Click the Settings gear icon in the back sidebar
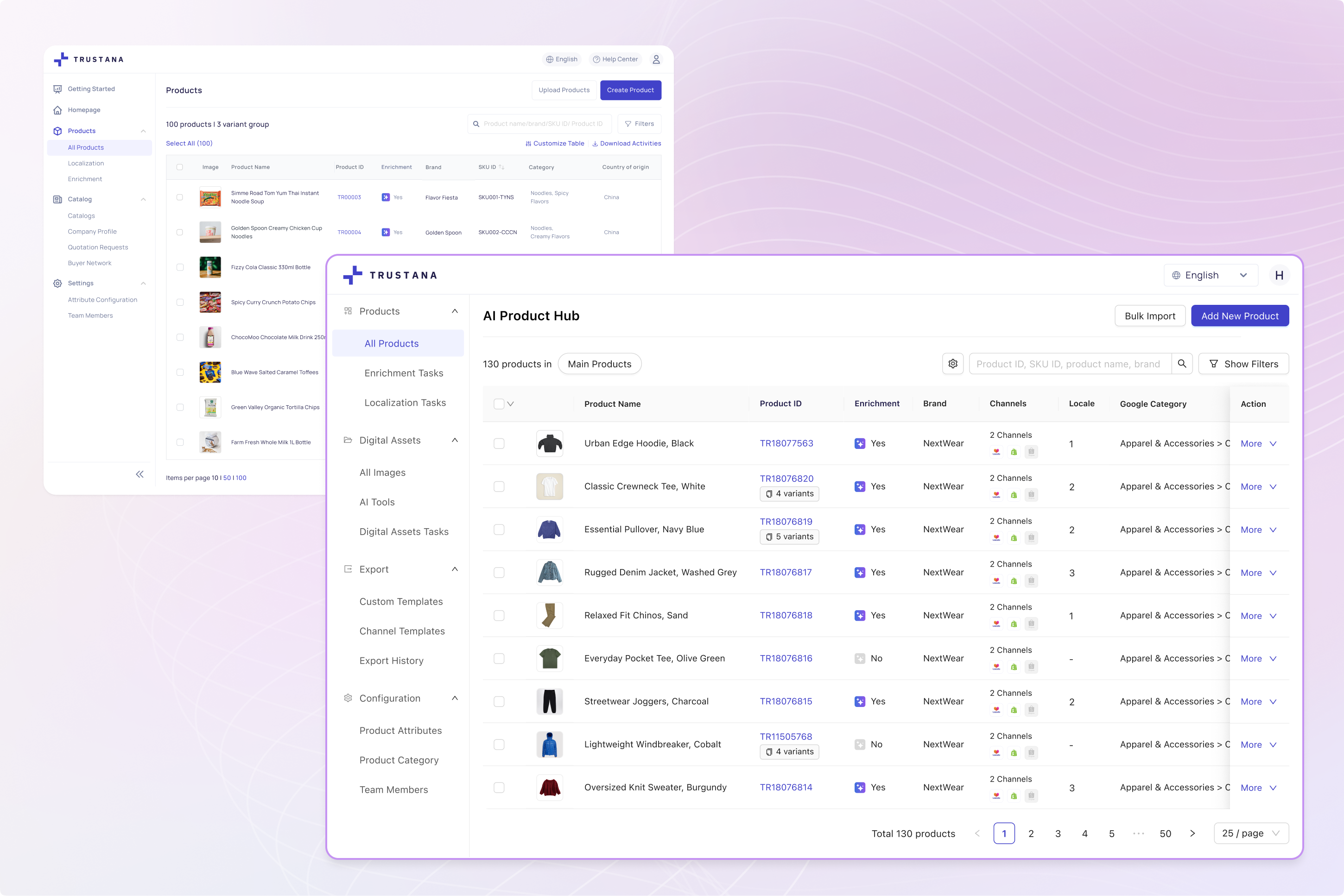The width and height of the screenshot is (1344, 896). click(58, 284)
